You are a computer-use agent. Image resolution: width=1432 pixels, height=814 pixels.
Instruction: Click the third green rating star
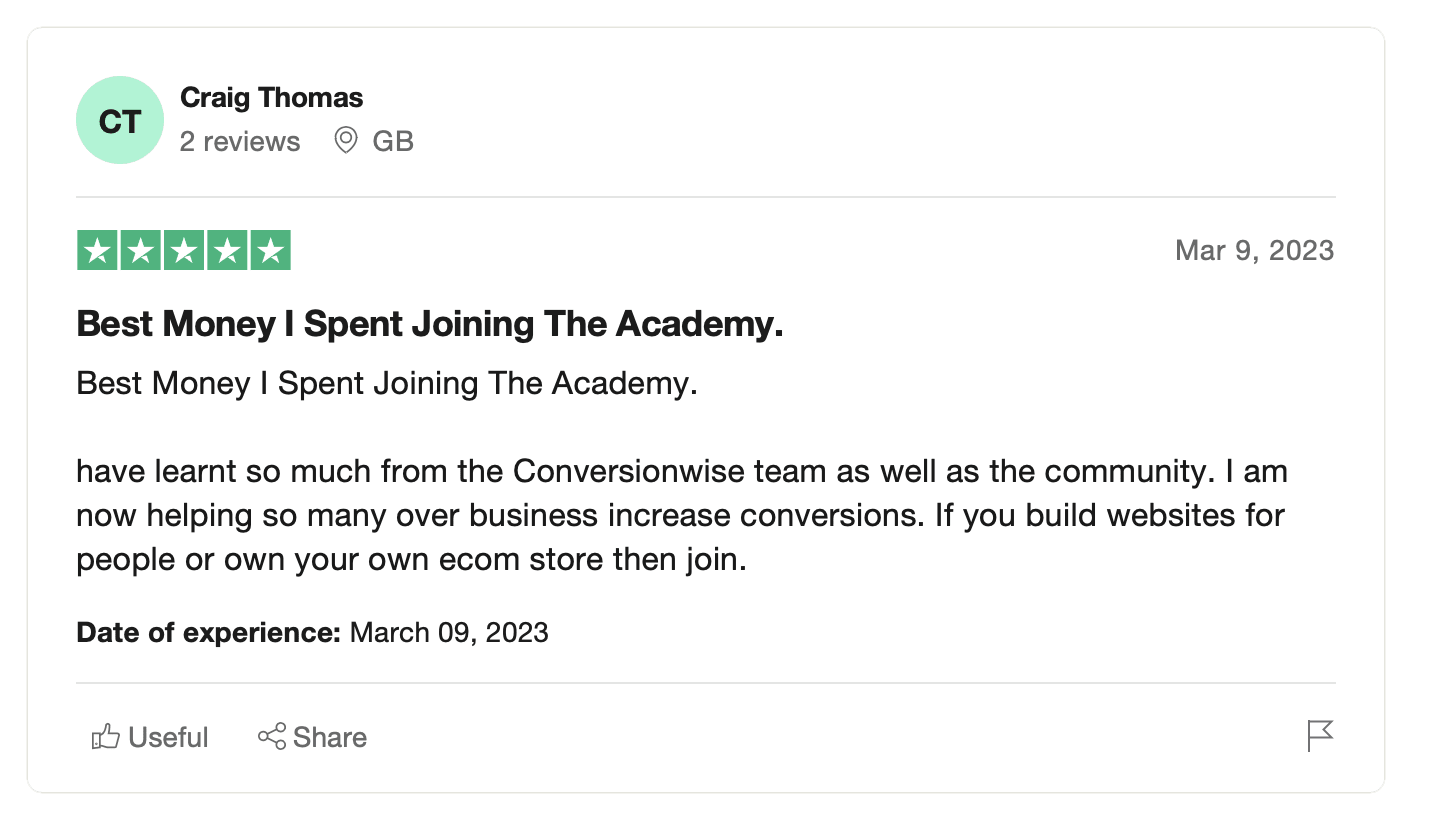point(184,251)
